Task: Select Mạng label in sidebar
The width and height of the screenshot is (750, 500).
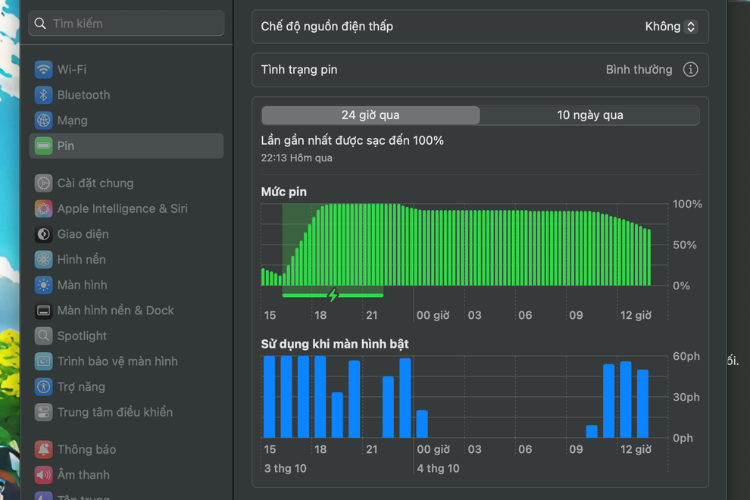Action: [72, 121]
